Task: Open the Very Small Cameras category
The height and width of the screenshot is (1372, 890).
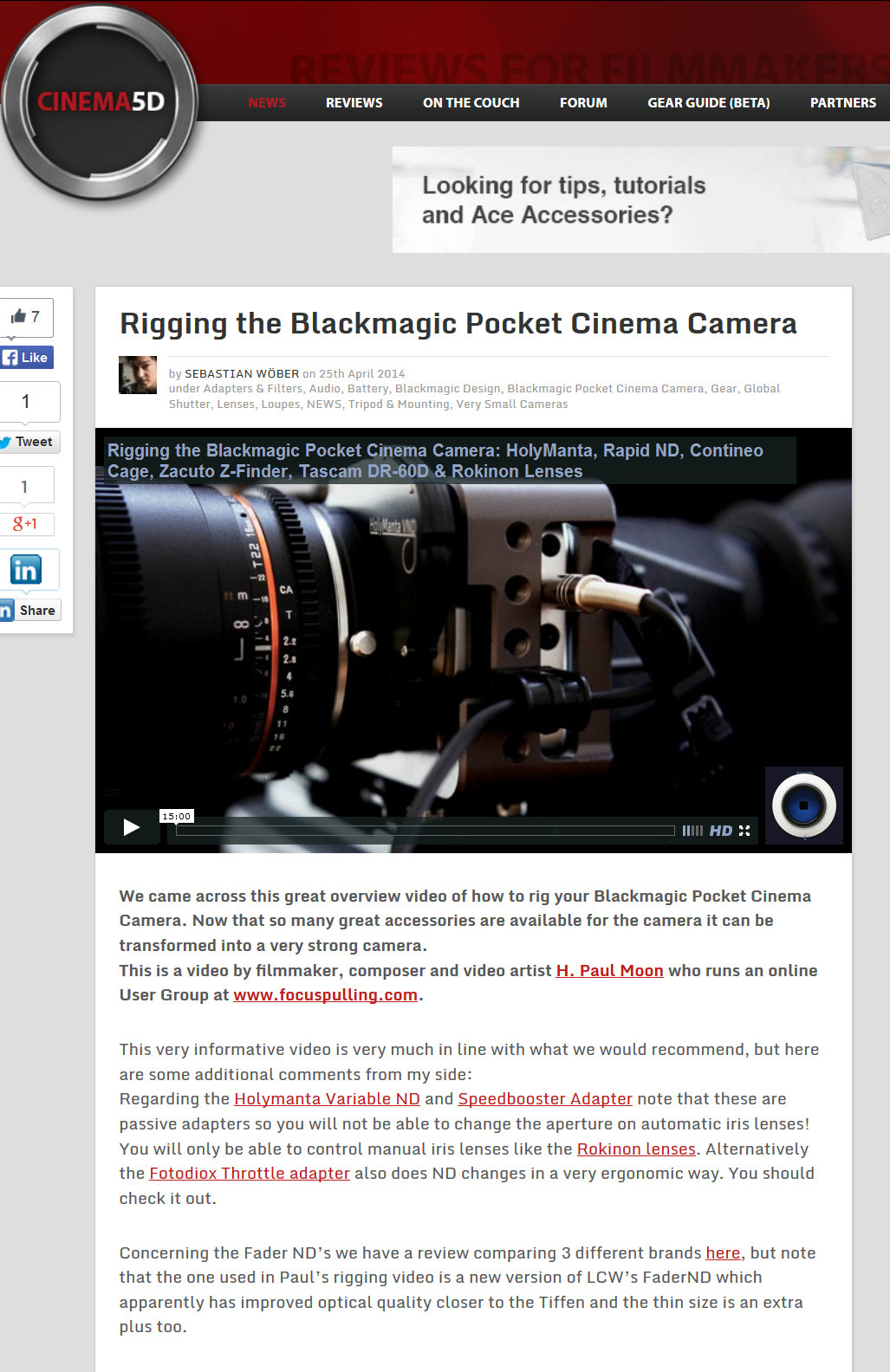Action: [x=512, y=404]
